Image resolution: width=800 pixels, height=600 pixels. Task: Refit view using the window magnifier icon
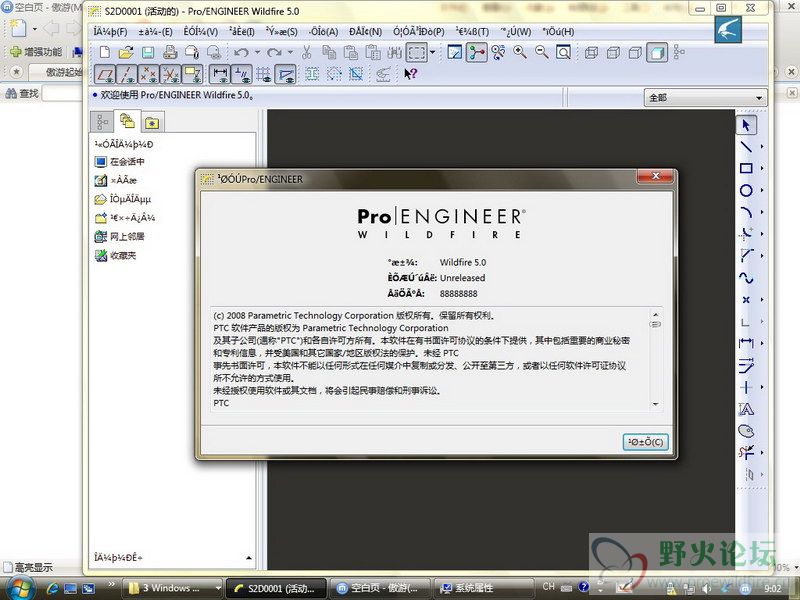[x=563, y=52]
